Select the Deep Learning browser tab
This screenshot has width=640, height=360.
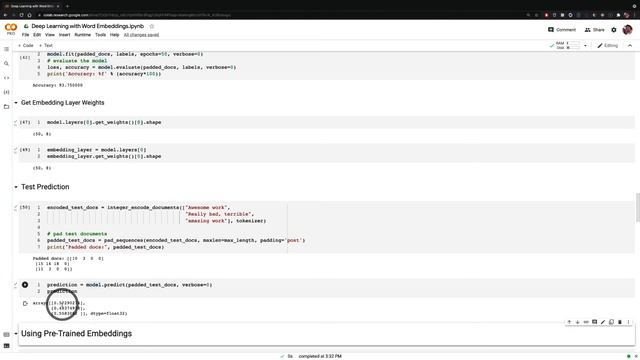(x=32, y=6)
